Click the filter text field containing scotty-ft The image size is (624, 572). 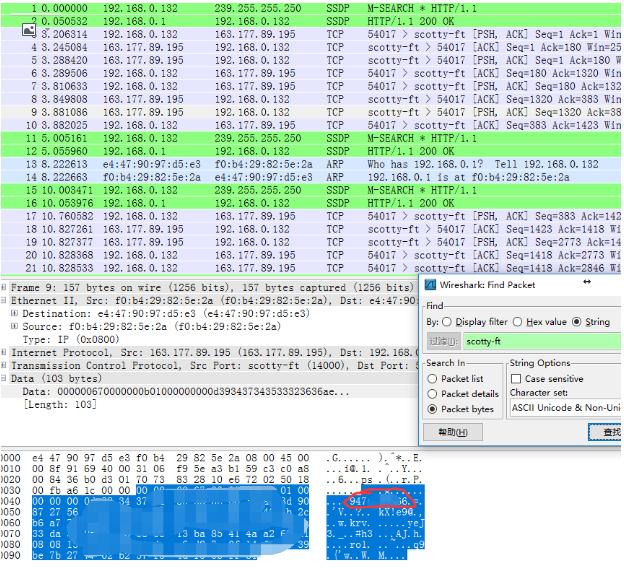(542, 341)
